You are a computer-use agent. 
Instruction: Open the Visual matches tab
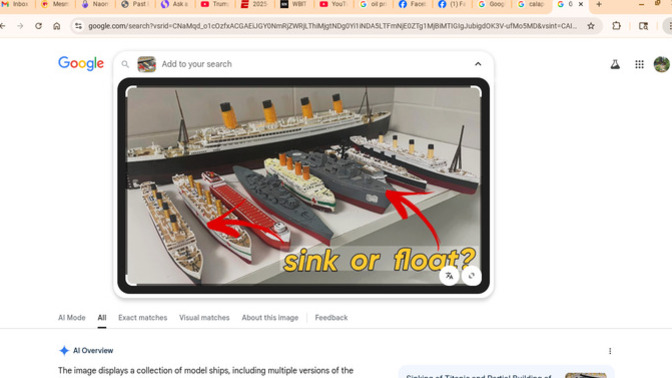pos(204,318)
